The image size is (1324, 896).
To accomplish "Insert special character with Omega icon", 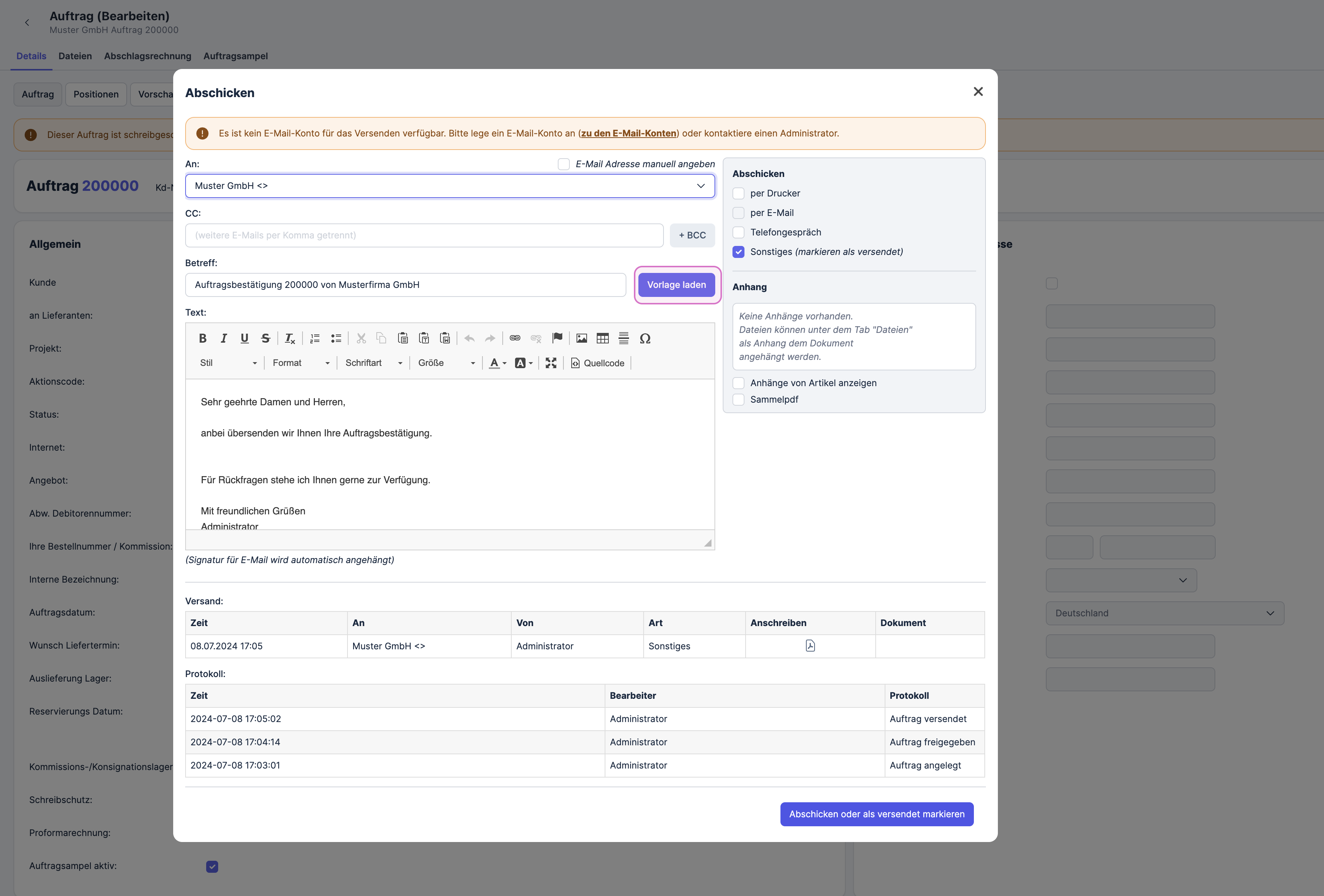I will [x=645, y=339].
